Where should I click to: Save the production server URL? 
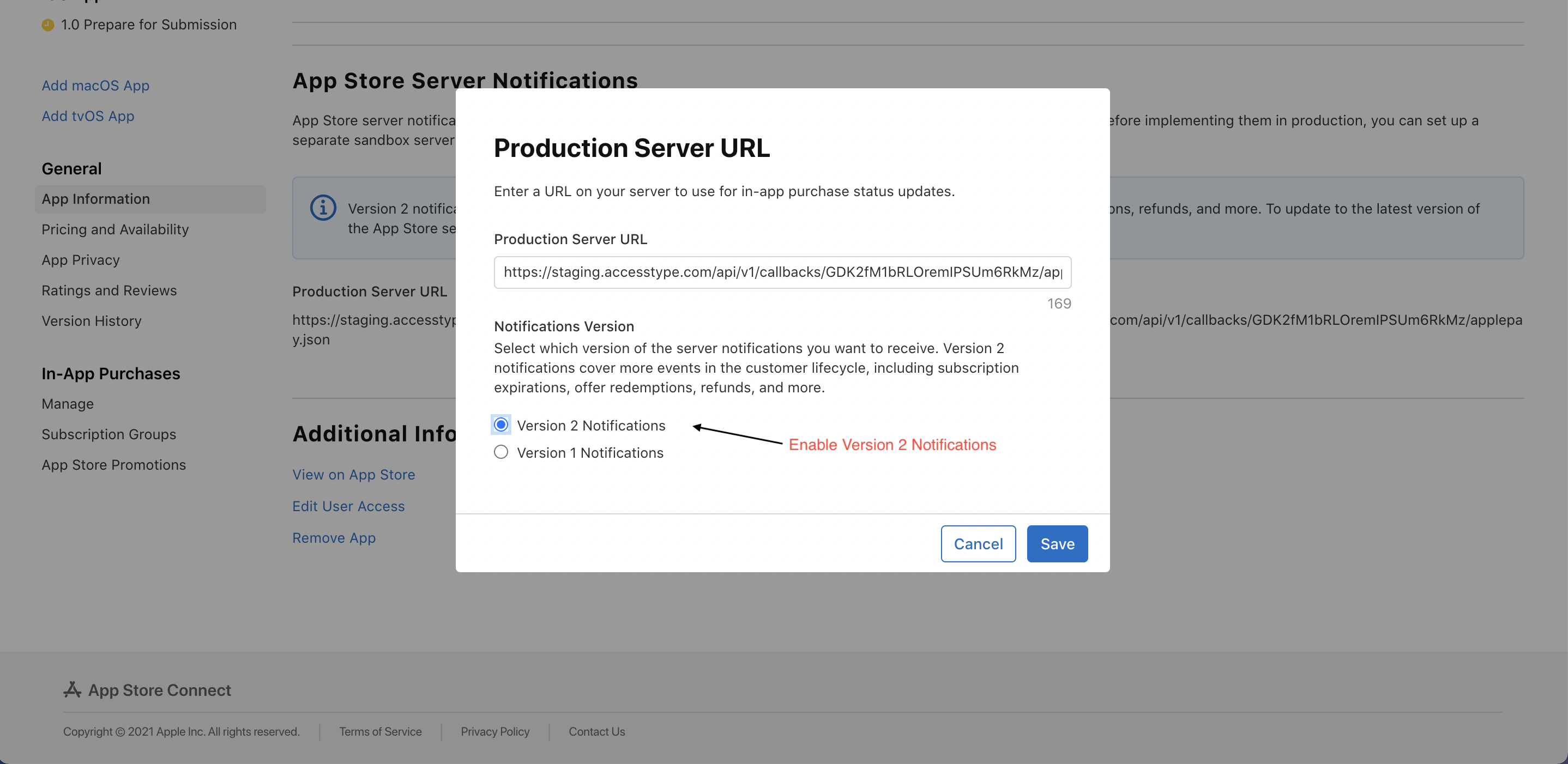1057,543
